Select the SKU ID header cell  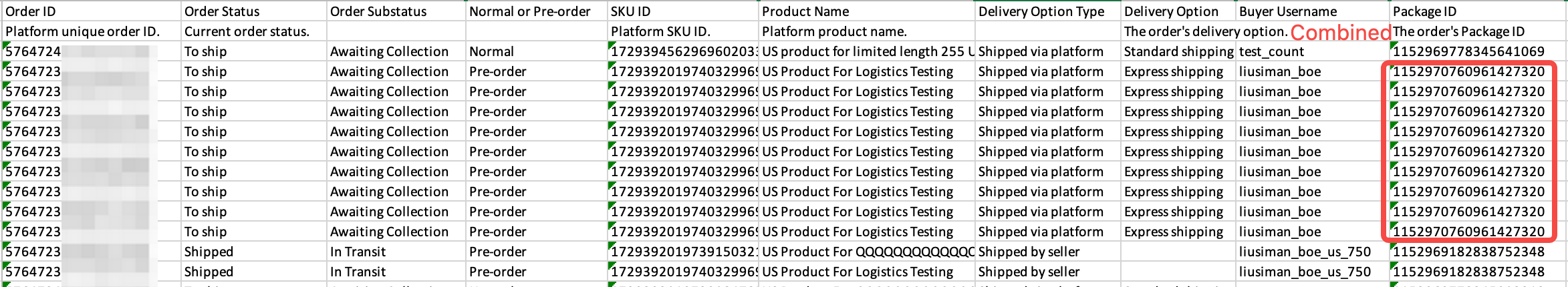tap(630, 11)
